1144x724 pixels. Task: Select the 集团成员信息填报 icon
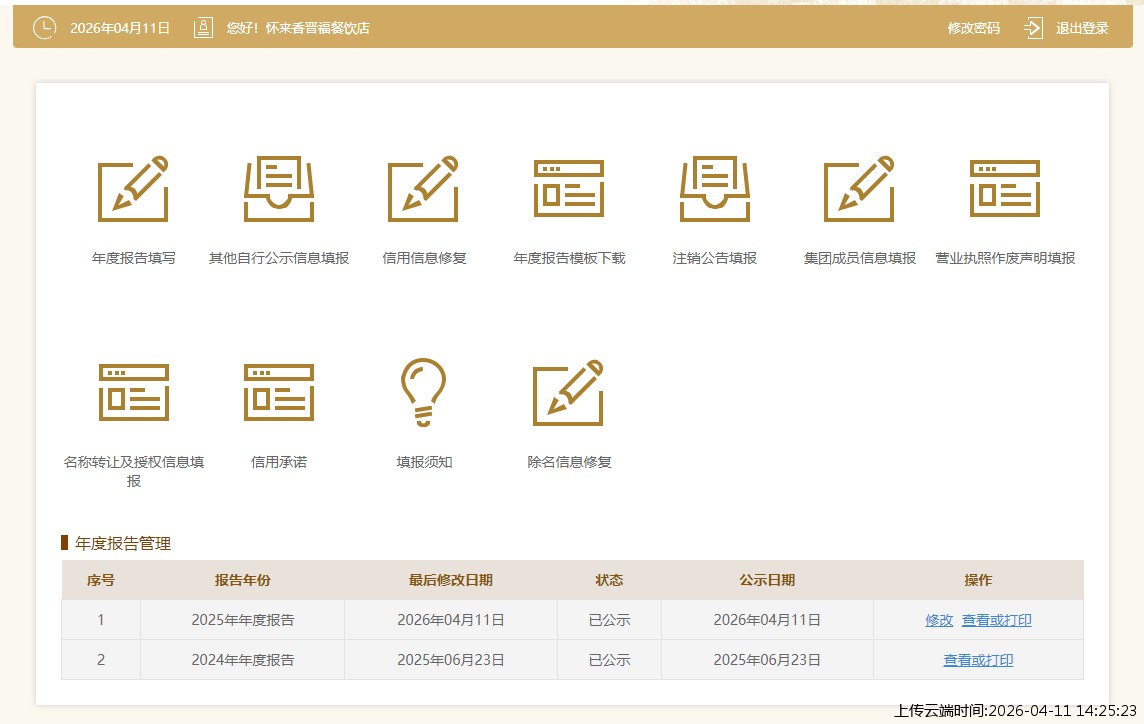point(859,189)
